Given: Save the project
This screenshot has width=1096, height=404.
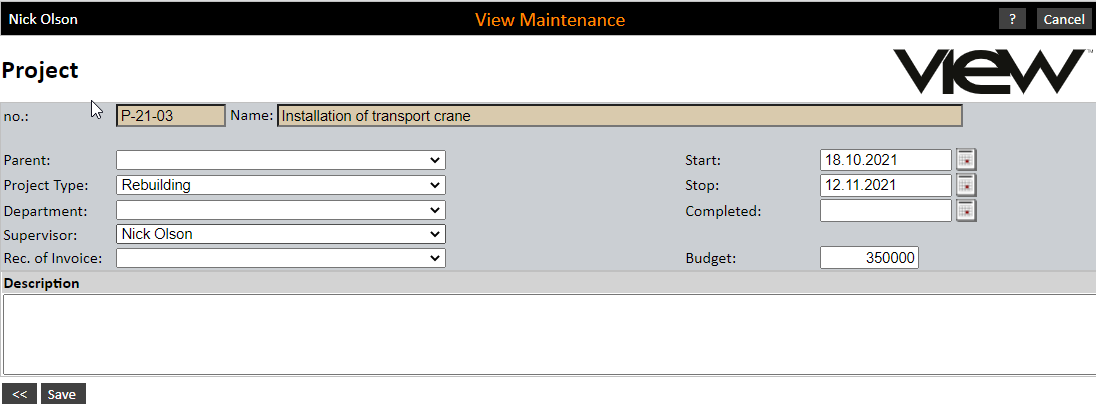Looking at the screenshot, I should point(62,394).
